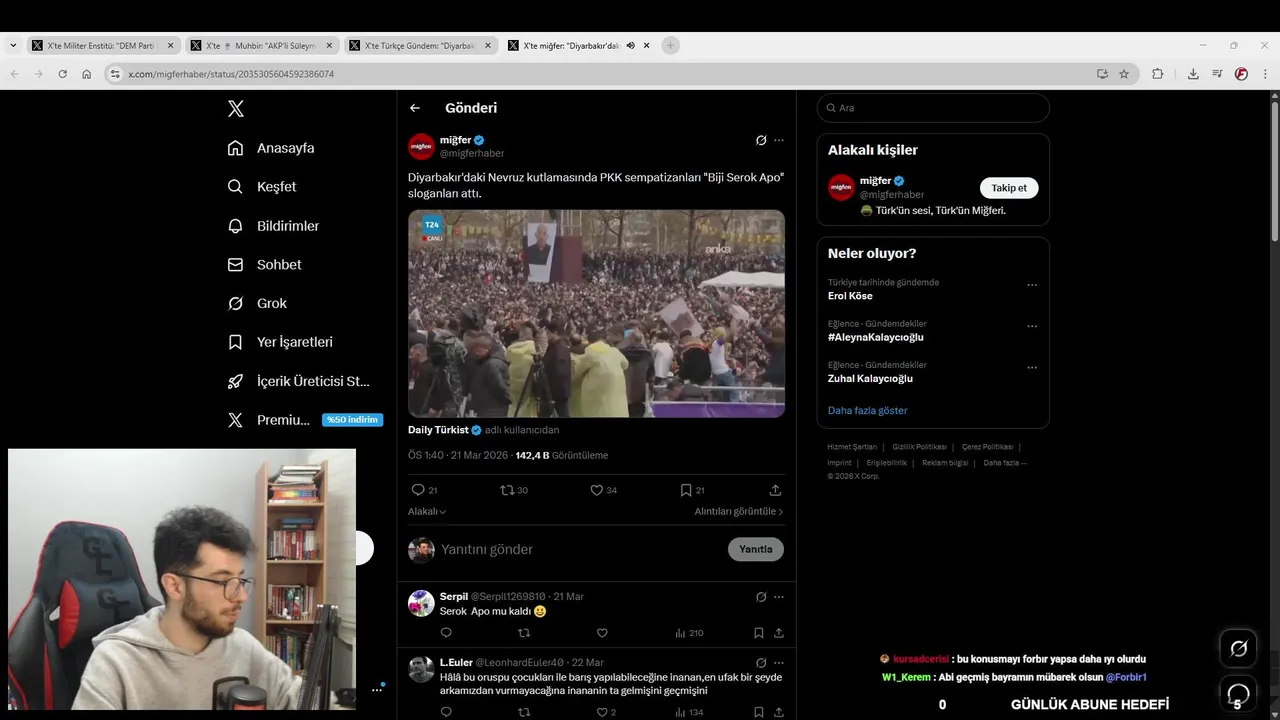Click the Yanıtla button
This screenshot has width=1280, height=720.
[x=756, y=549]
